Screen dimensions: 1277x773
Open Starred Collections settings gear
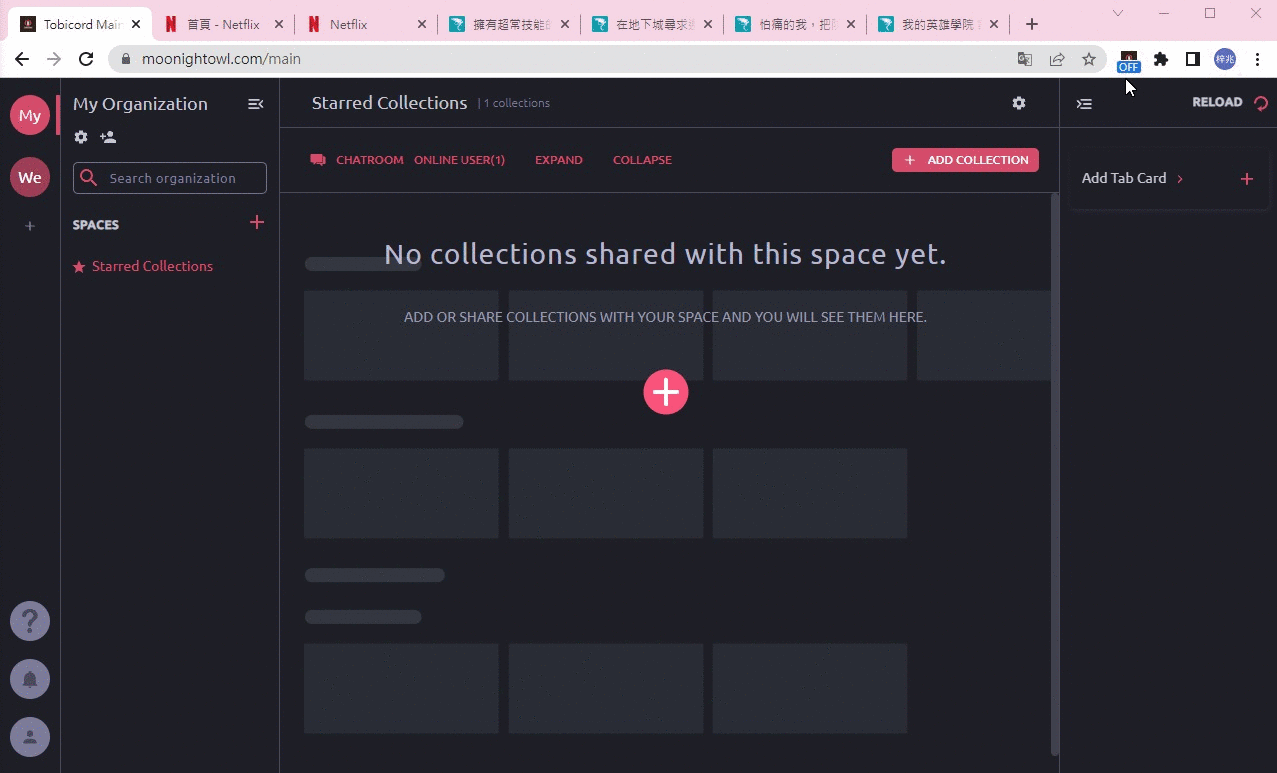(1019, 103)
